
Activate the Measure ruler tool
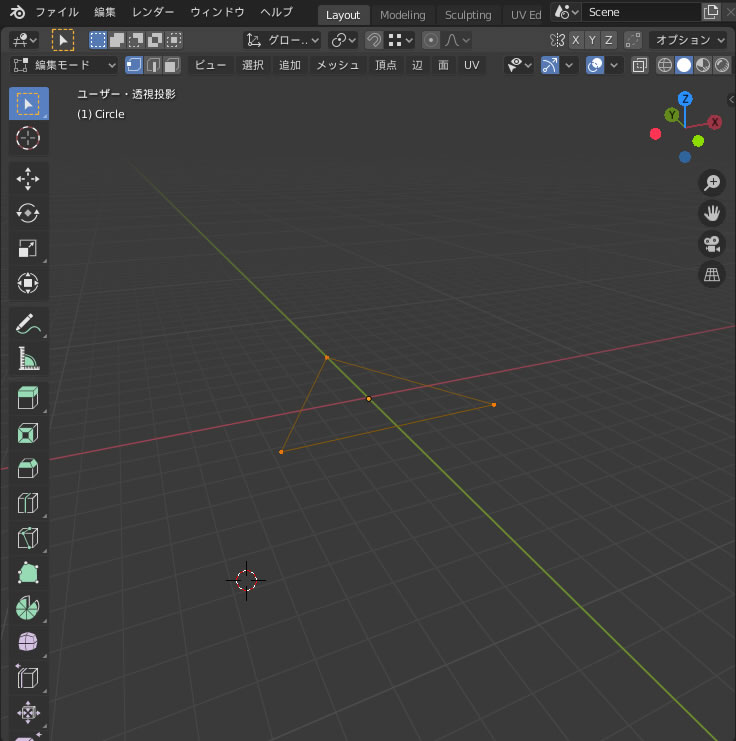point(28,359)
